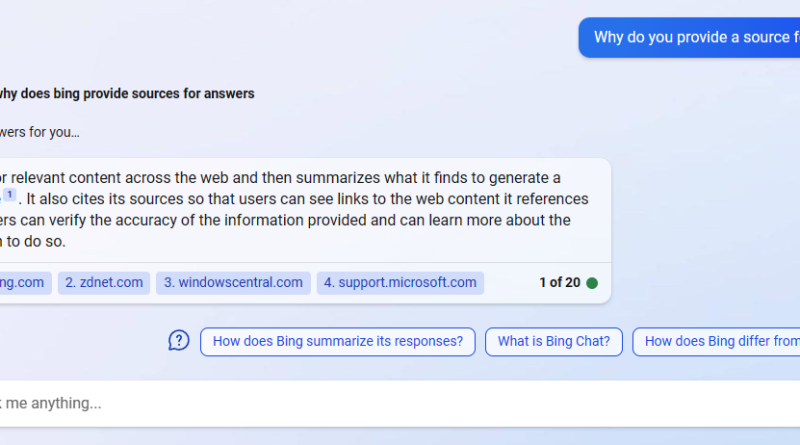Click the response line starting It also cites

click(307, 199)
